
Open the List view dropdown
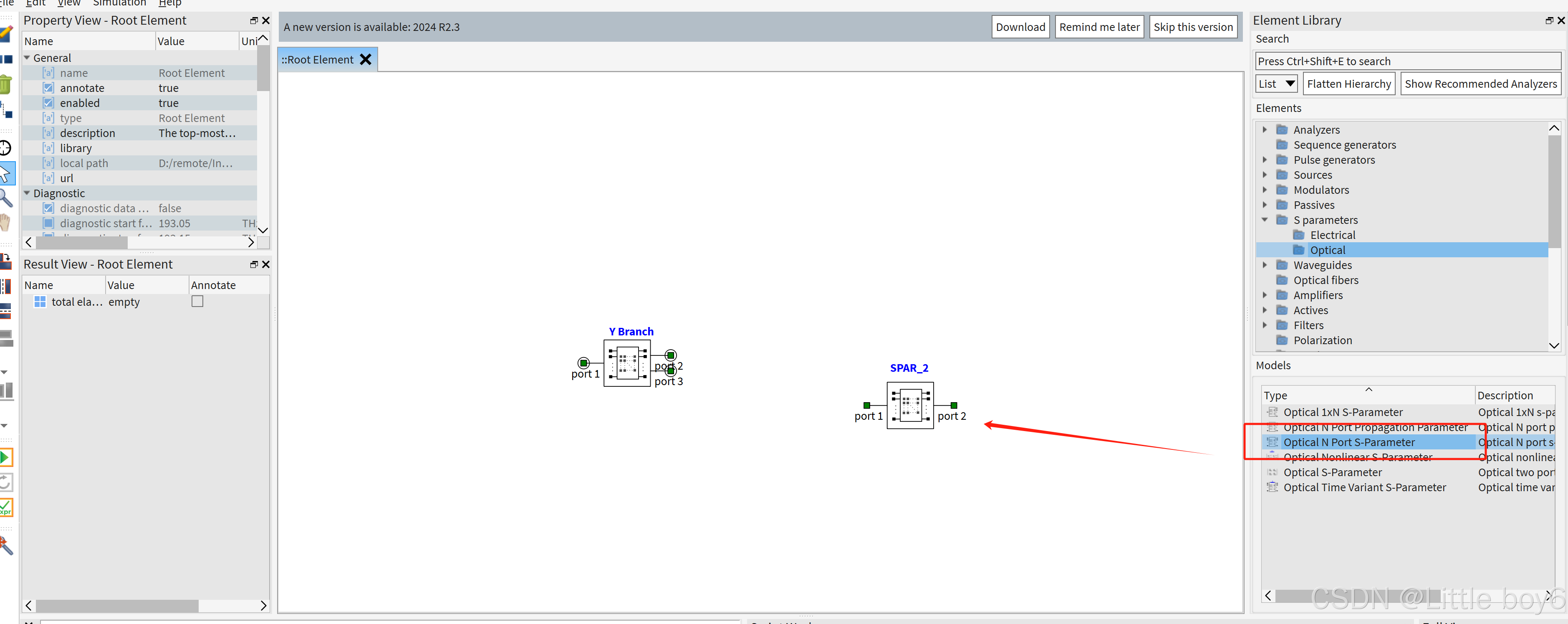(x=1276, y=84)
